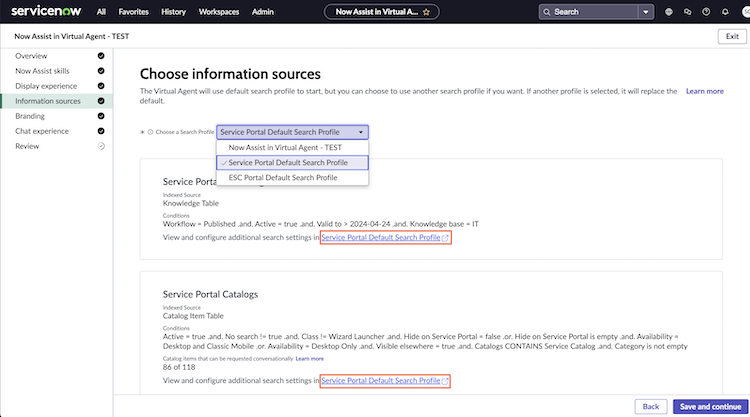Click the Knowledge Table indexed source text
This screenshot has height=417, width=750.
pos(190,203)
